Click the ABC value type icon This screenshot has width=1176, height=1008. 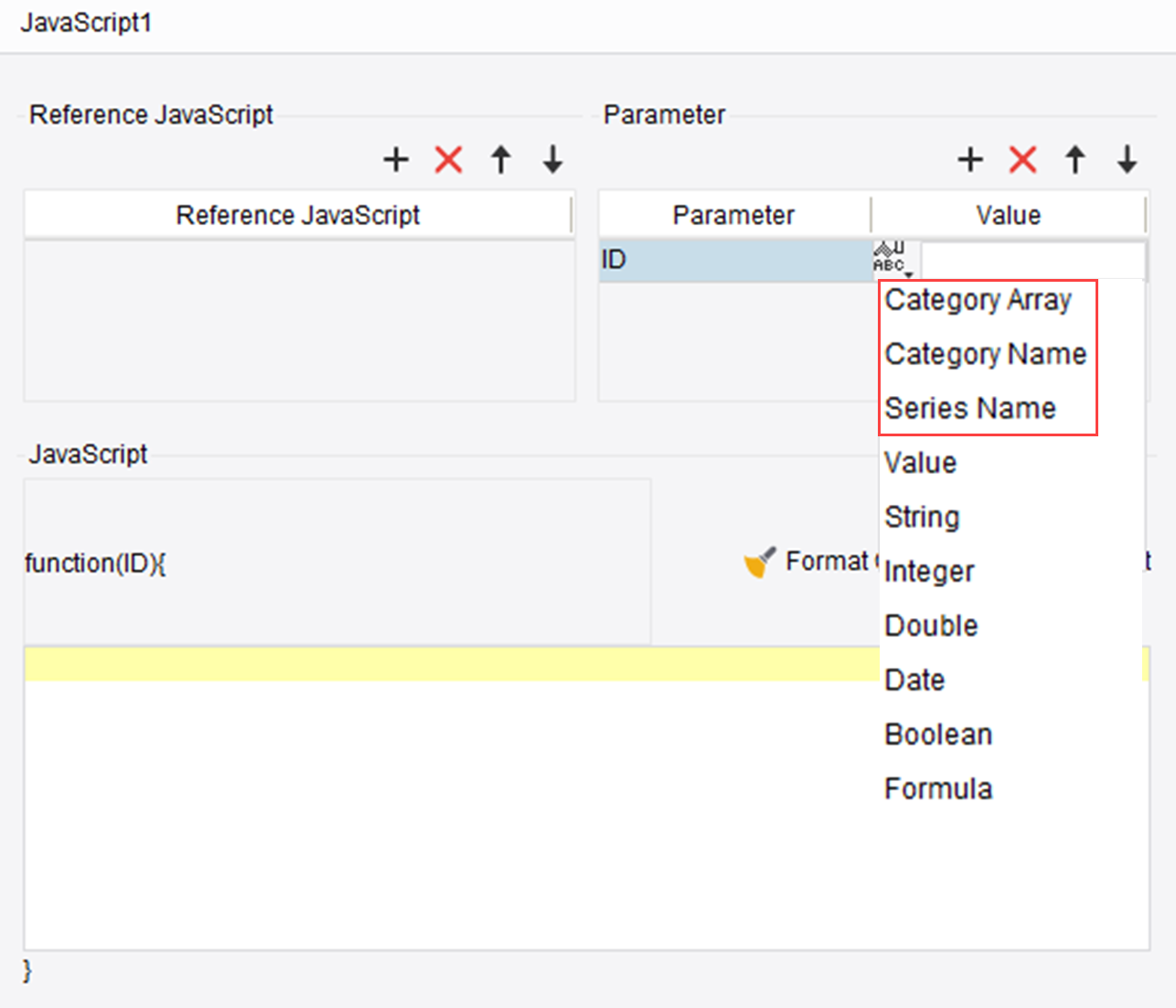[890, 258]
